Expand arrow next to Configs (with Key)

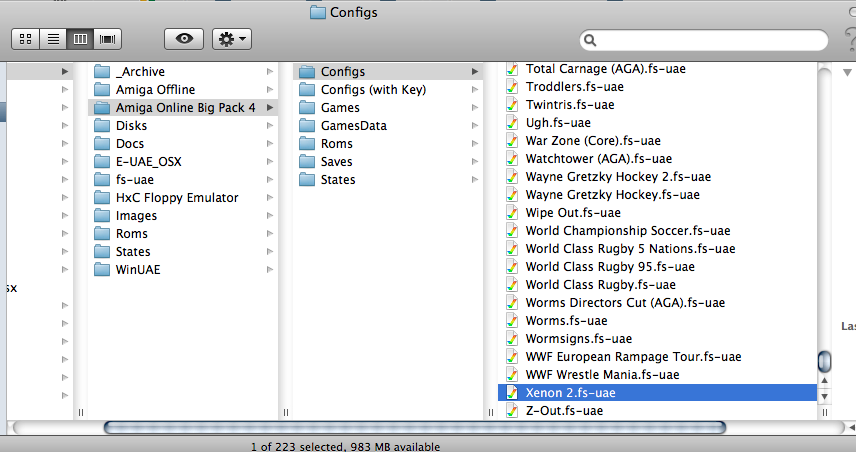point(475,90)
